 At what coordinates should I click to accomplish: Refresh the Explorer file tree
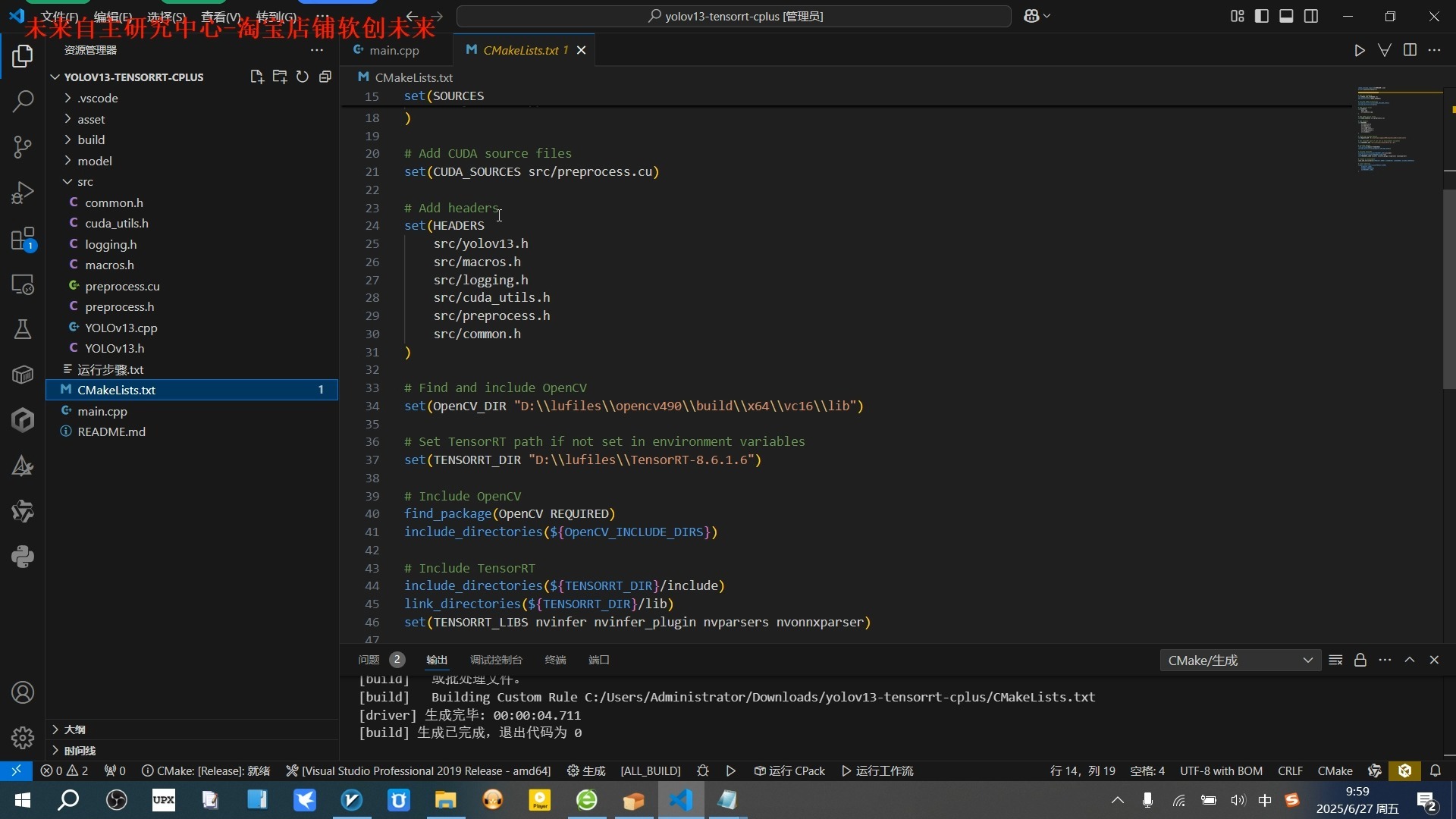click(302, 76)
